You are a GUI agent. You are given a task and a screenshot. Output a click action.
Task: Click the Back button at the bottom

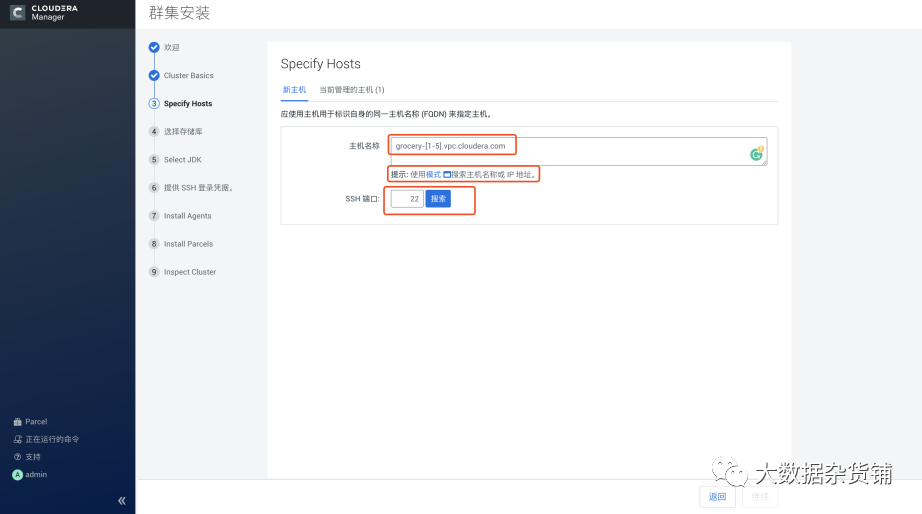pyautogui.click(x=717, y=496)
